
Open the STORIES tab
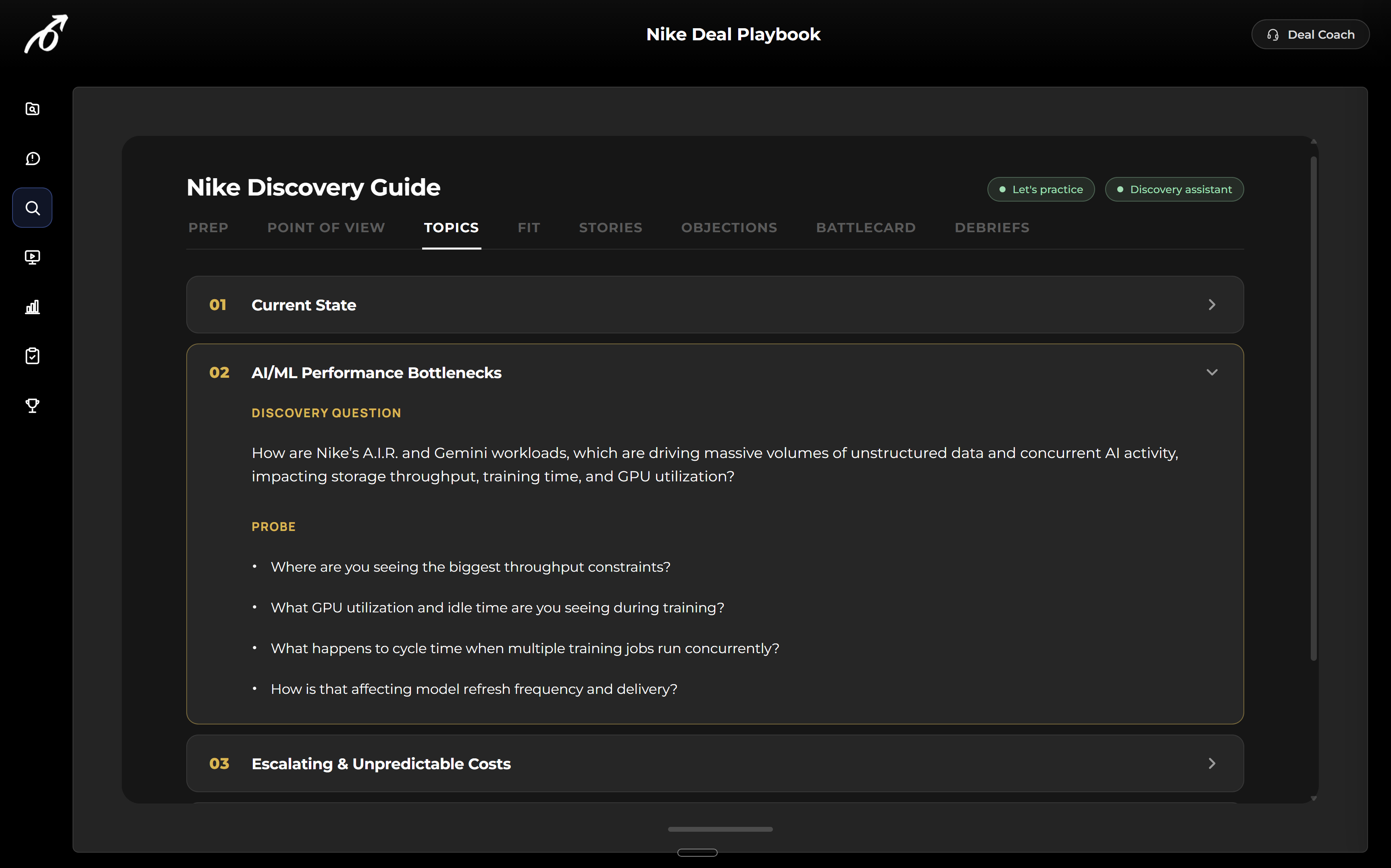(610, 228)
